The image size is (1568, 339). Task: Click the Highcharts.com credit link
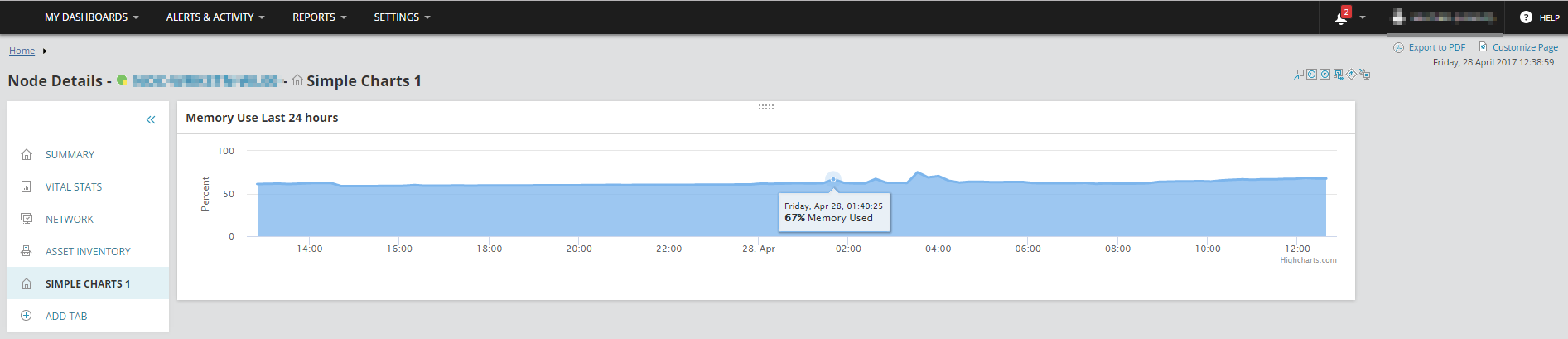1308,260
